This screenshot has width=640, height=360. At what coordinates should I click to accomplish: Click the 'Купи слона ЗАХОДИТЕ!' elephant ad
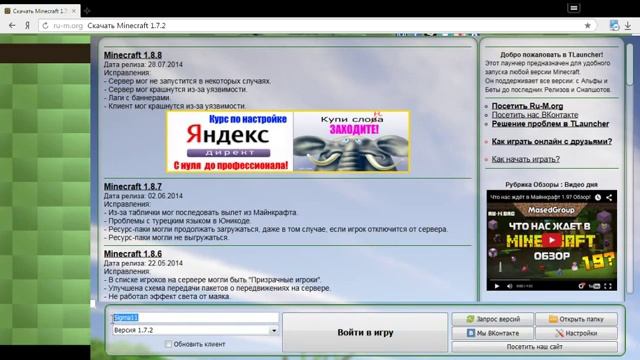point(351,142)
